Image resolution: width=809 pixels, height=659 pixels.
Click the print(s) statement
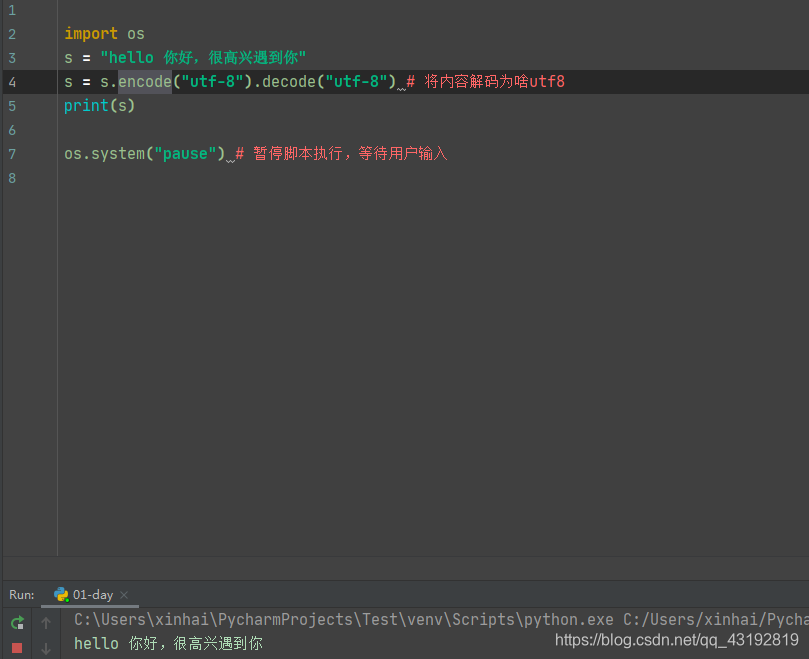pos(100,105)
